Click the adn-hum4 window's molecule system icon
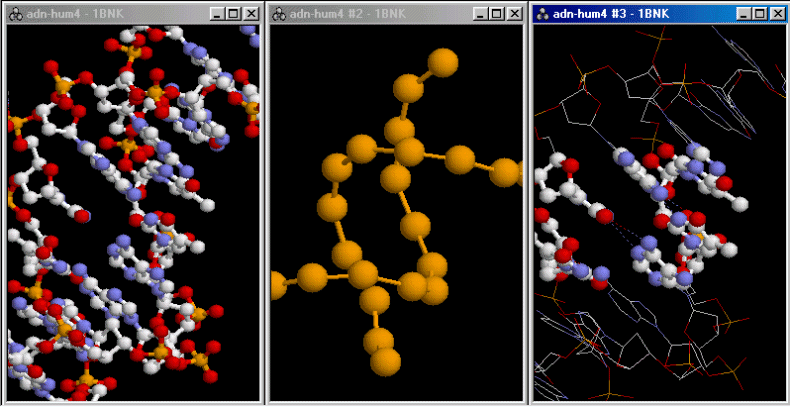The height and width of the screenshot is (407, 790). pos(14,13)
